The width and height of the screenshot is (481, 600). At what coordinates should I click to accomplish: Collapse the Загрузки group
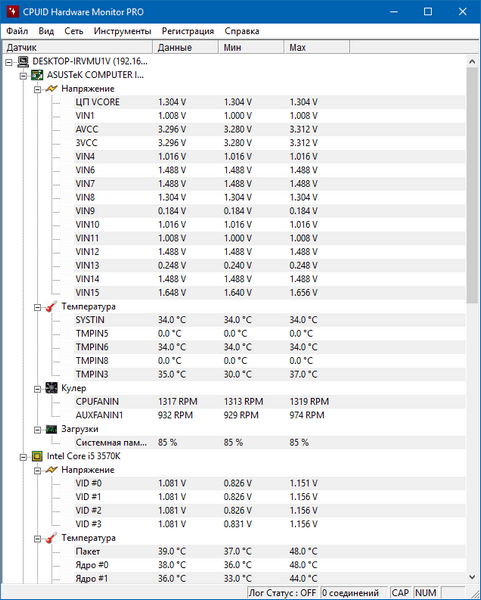38,430
